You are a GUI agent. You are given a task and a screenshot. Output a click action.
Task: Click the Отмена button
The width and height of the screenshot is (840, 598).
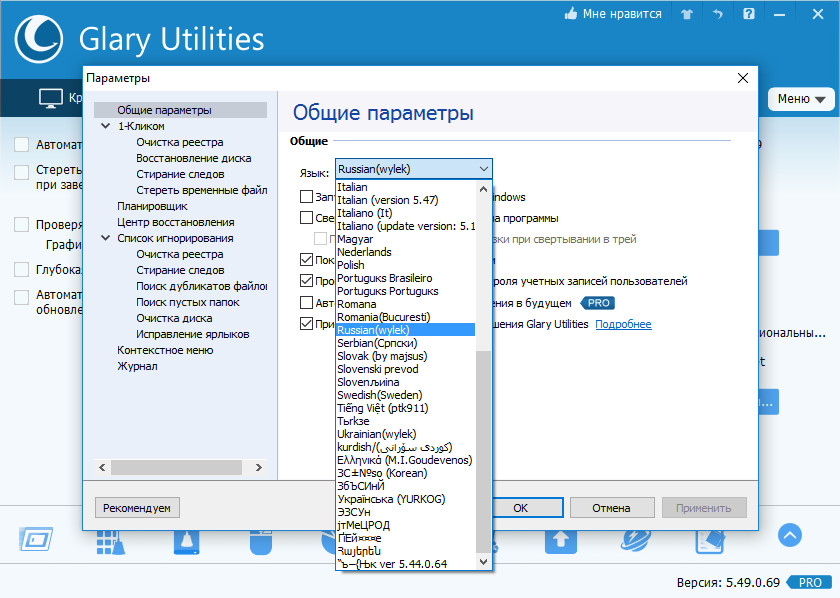point(612,507)
